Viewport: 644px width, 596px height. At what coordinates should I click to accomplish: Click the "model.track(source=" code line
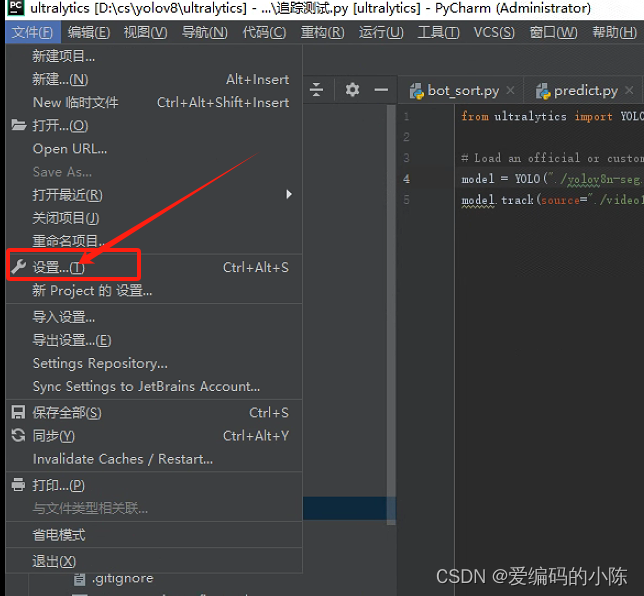[550, 200]
